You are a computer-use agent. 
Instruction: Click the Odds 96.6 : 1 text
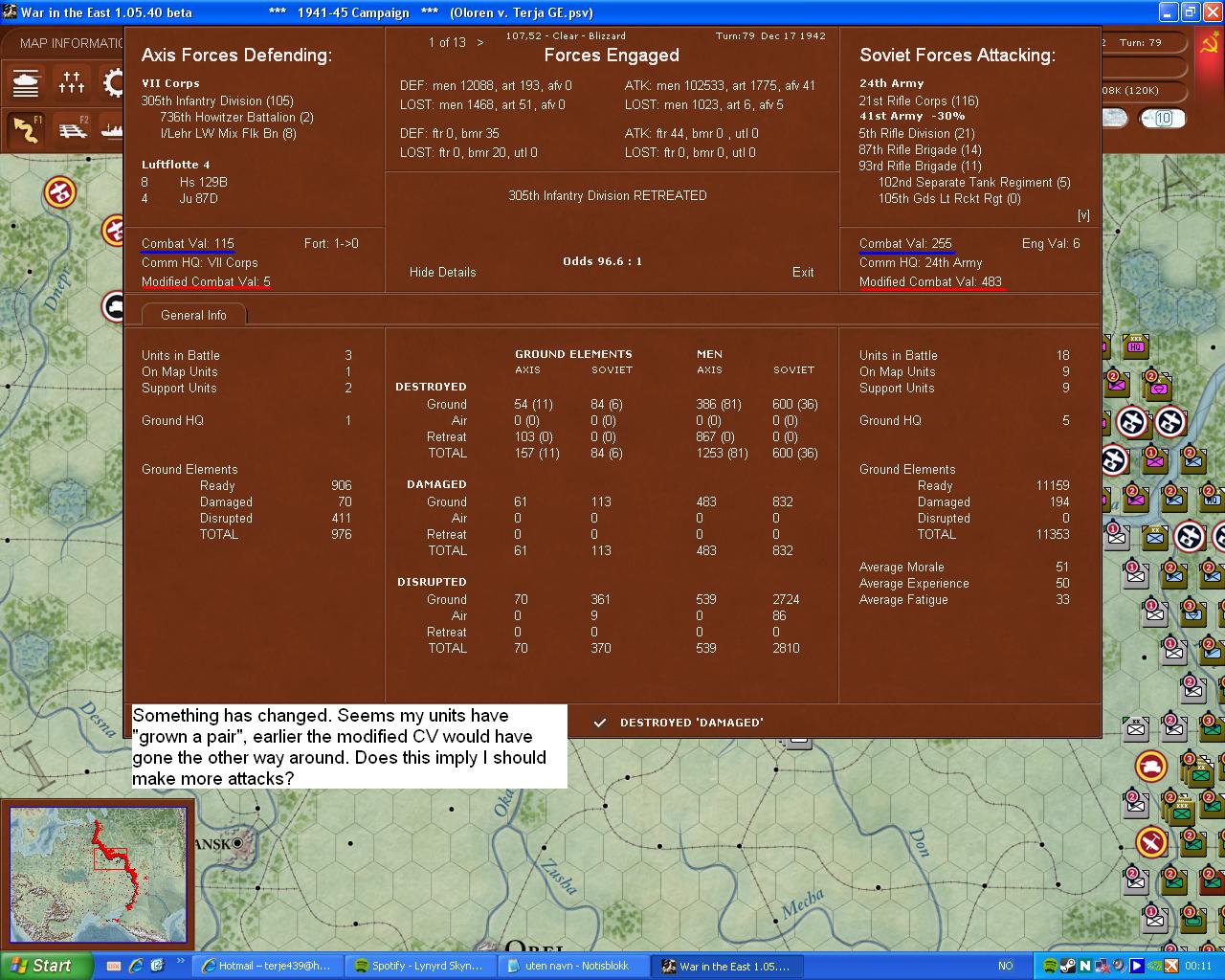[x=602, y=260]
